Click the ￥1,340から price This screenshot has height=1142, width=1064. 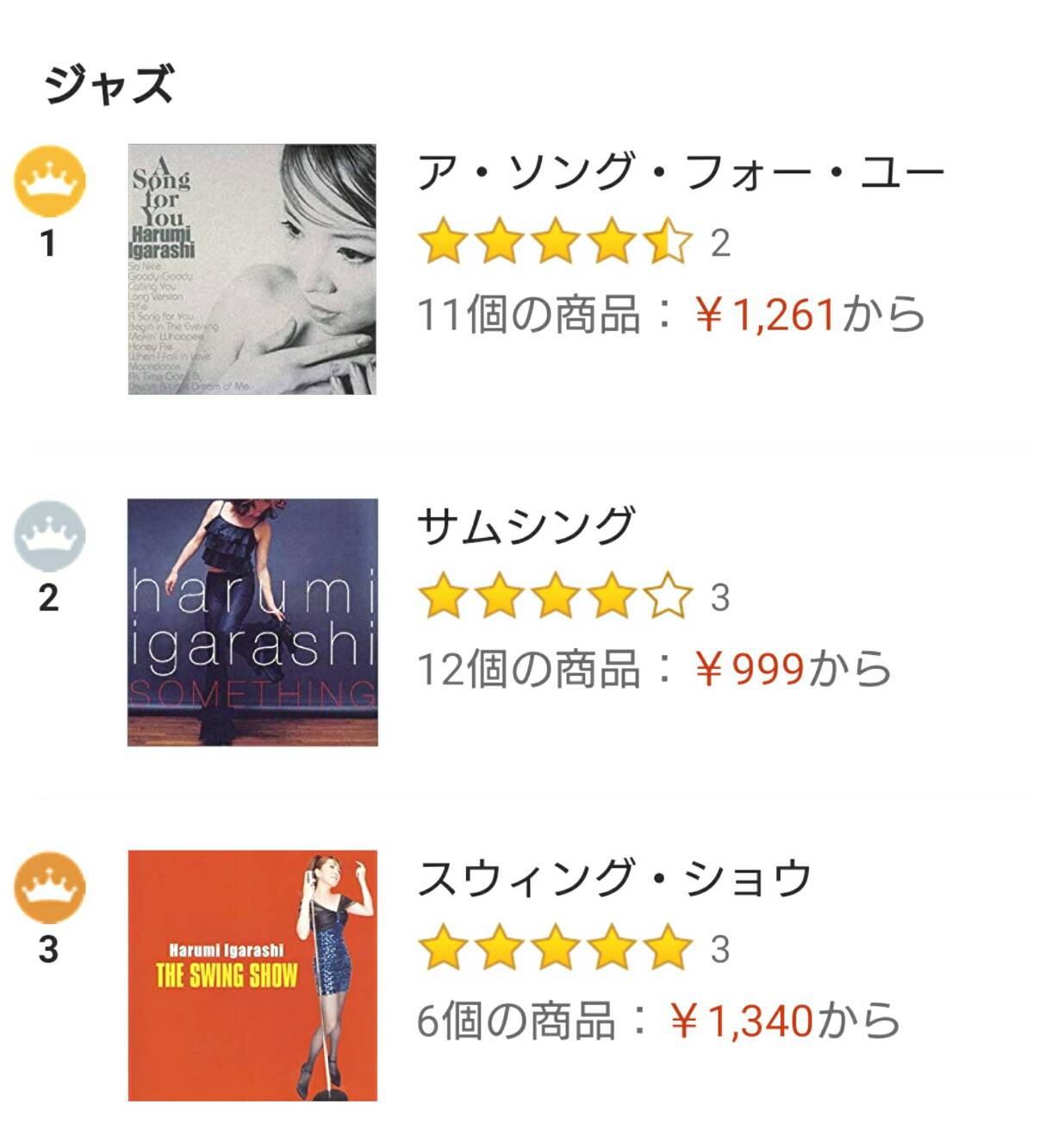pyautogui.click(x=785, y=1021)
